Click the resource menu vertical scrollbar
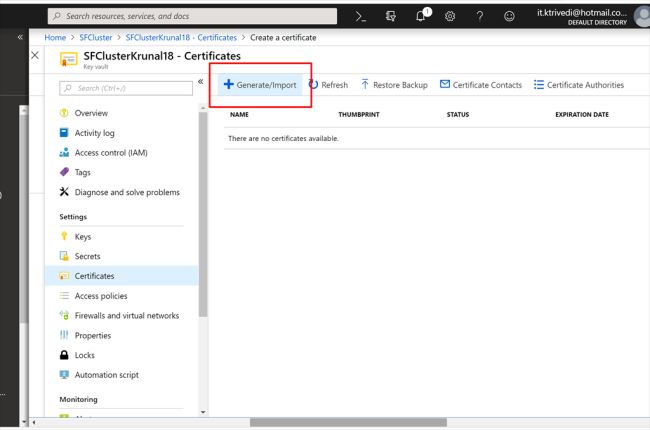 [203, 214]
